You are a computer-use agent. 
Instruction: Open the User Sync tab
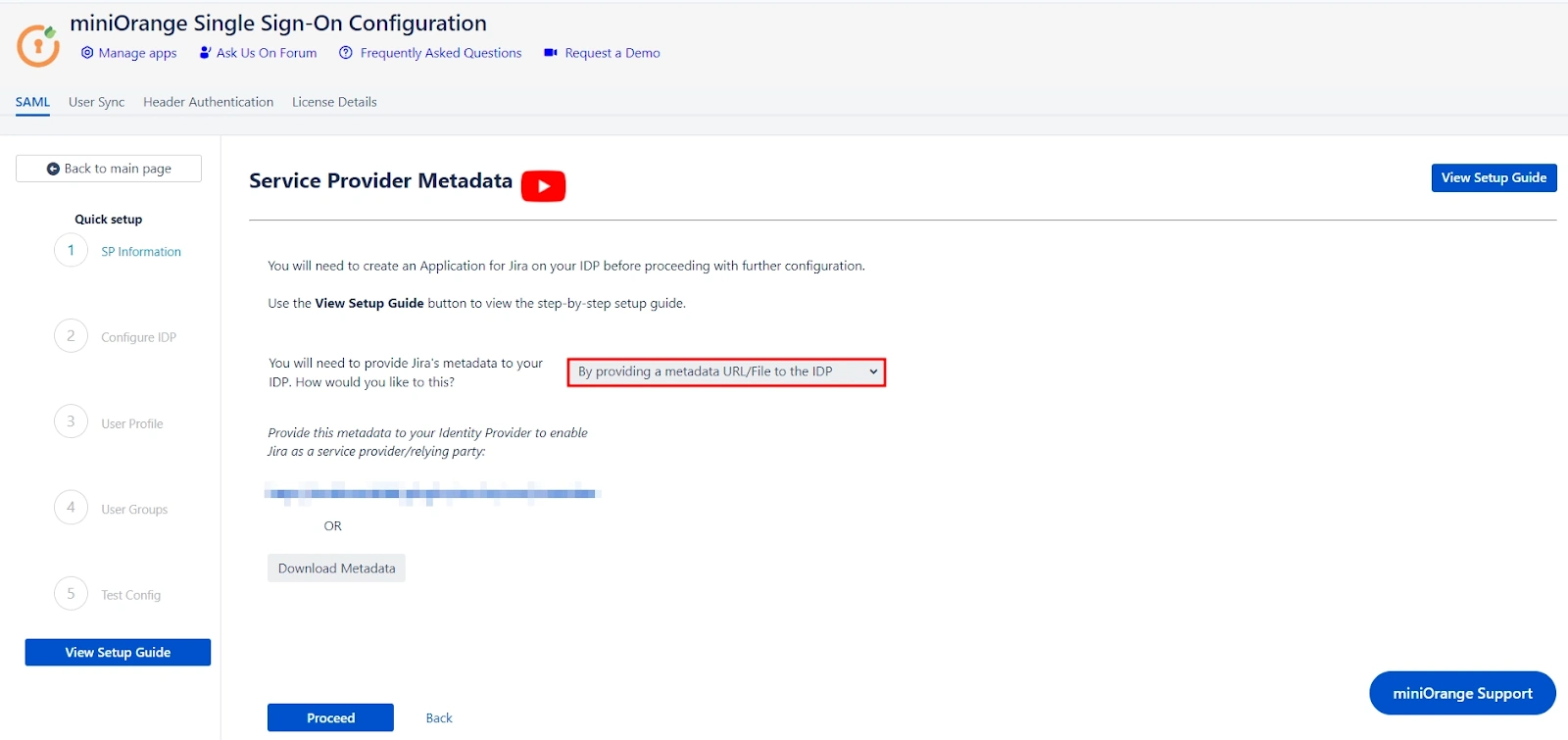pyautogui.click(x=97, y=102)
